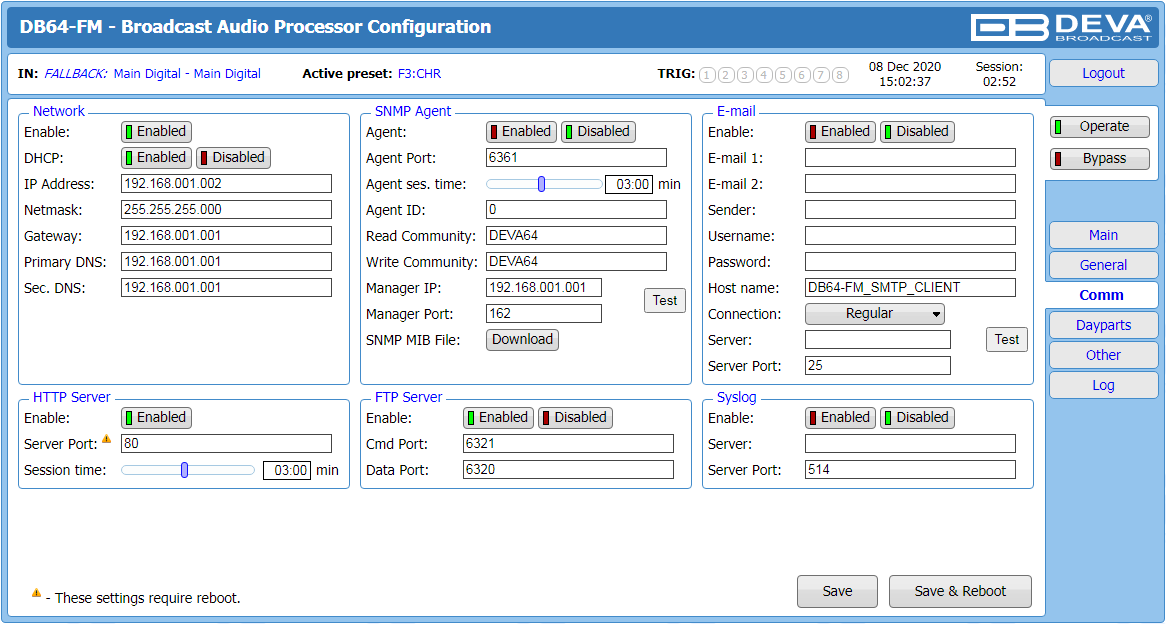1166x624 pixels.
Task: Click the Gateway field
Action: pyautogui.click(x=226, y=236)
